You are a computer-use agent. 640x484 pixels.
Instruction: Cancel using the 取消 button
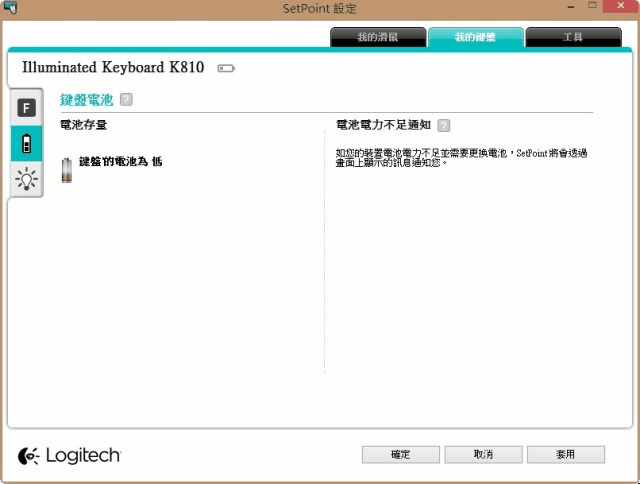coord(483,454)
